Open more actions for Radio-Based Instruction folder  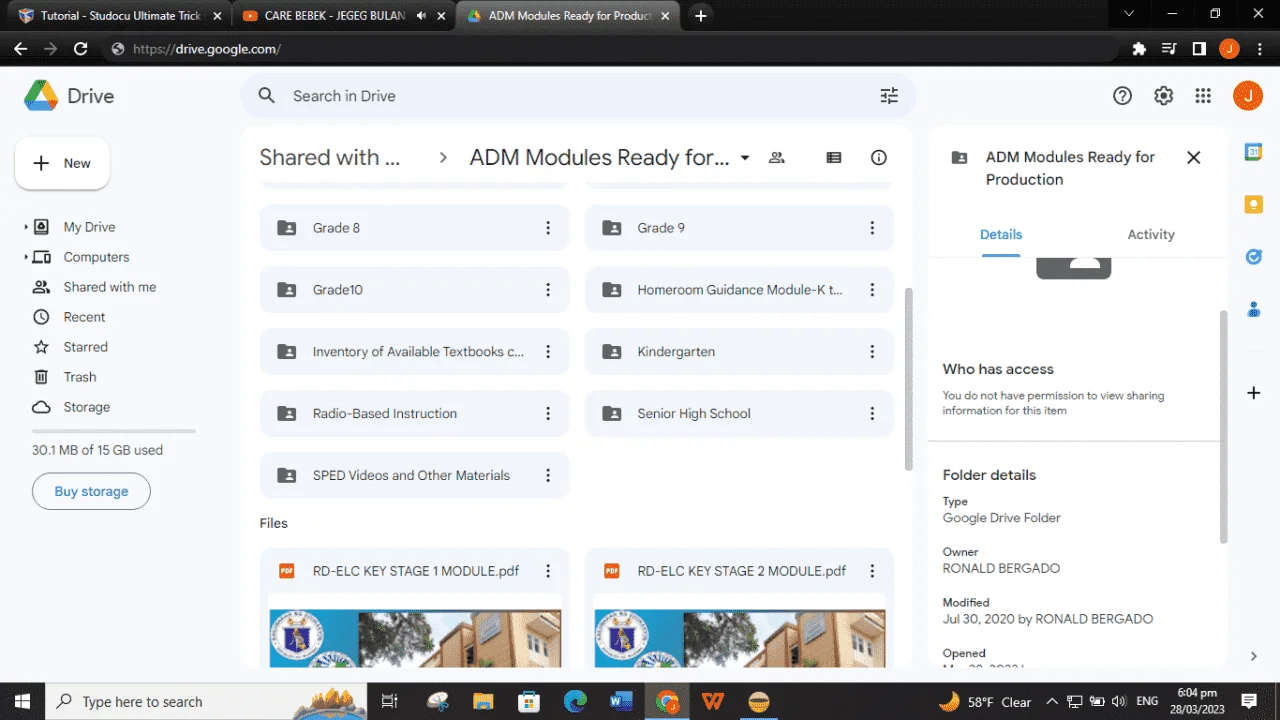pyautogui.click(x=548, y=413)
